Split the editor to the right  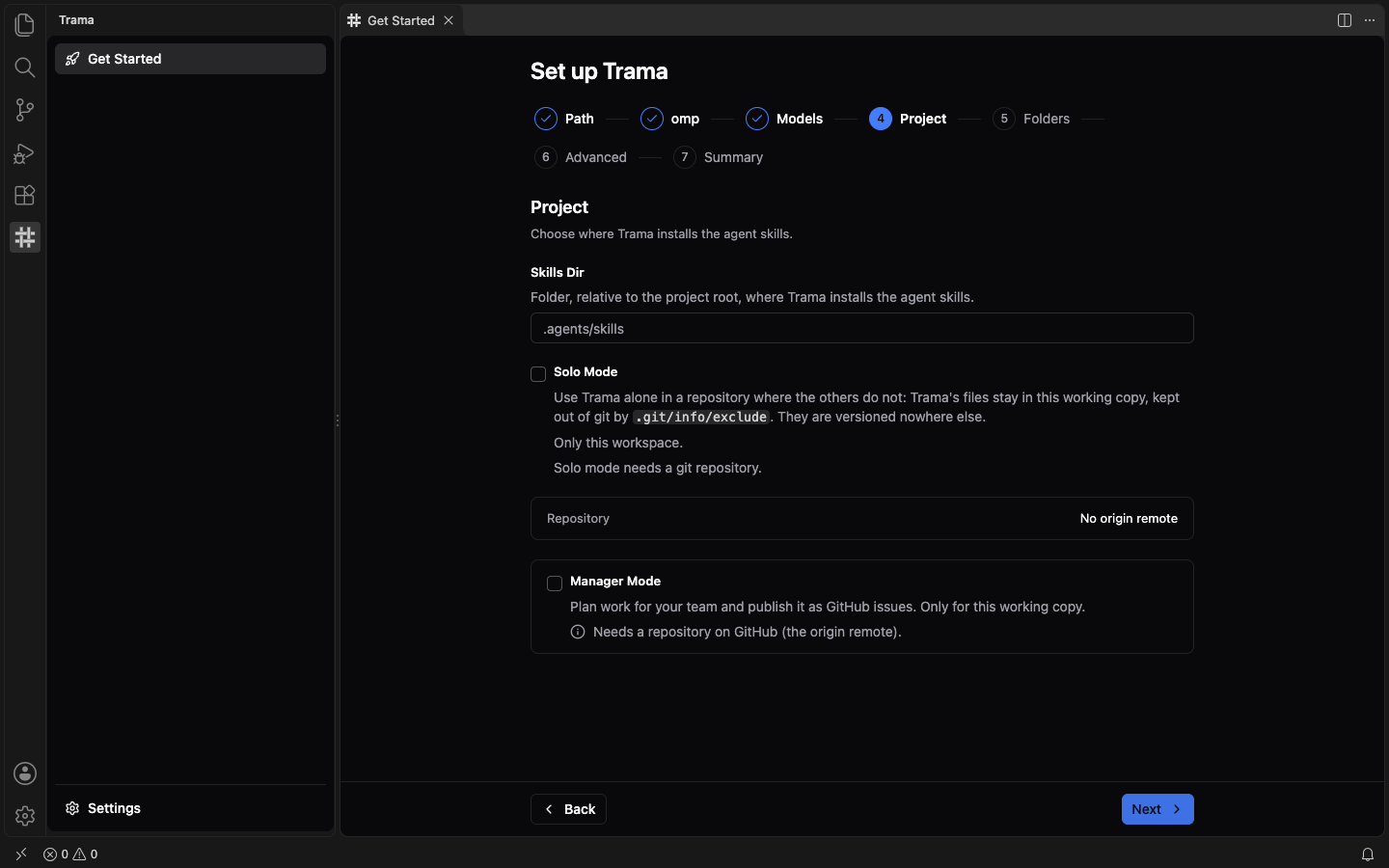point(1345,20)
